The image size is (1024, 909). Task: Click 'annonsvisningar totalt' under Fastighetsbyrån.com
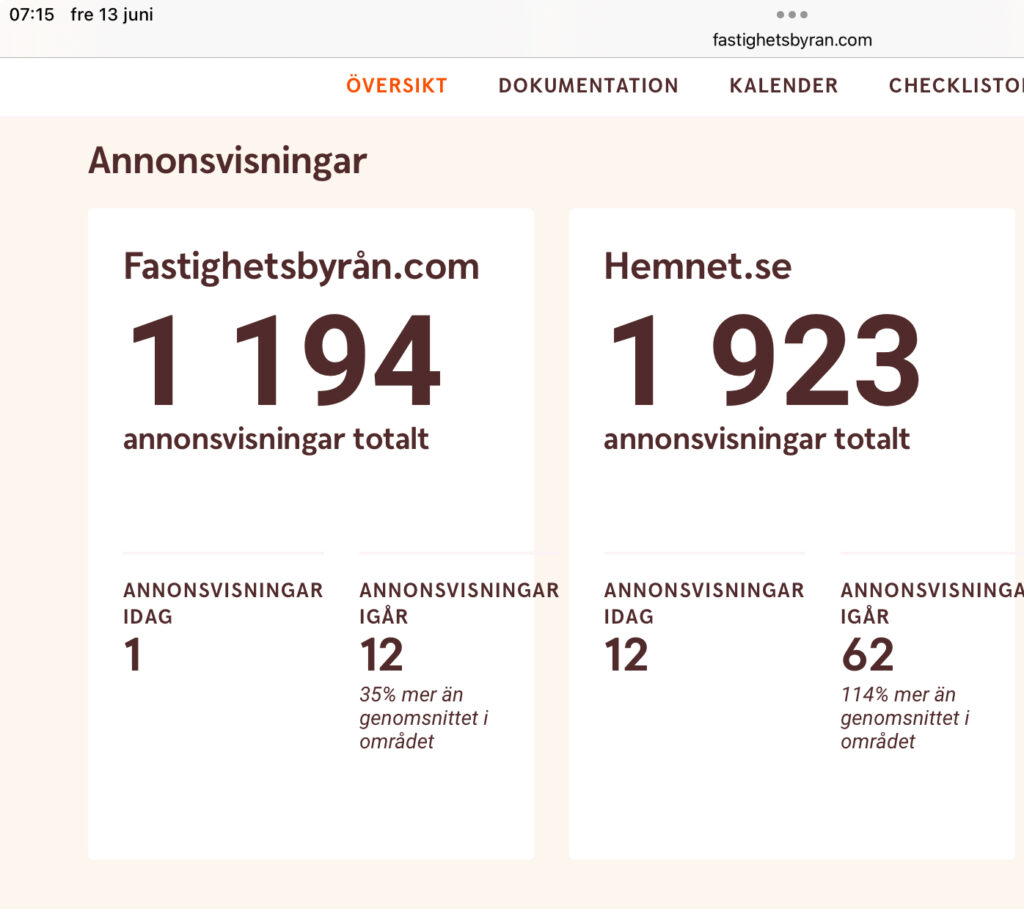click(x=276, y=439)
